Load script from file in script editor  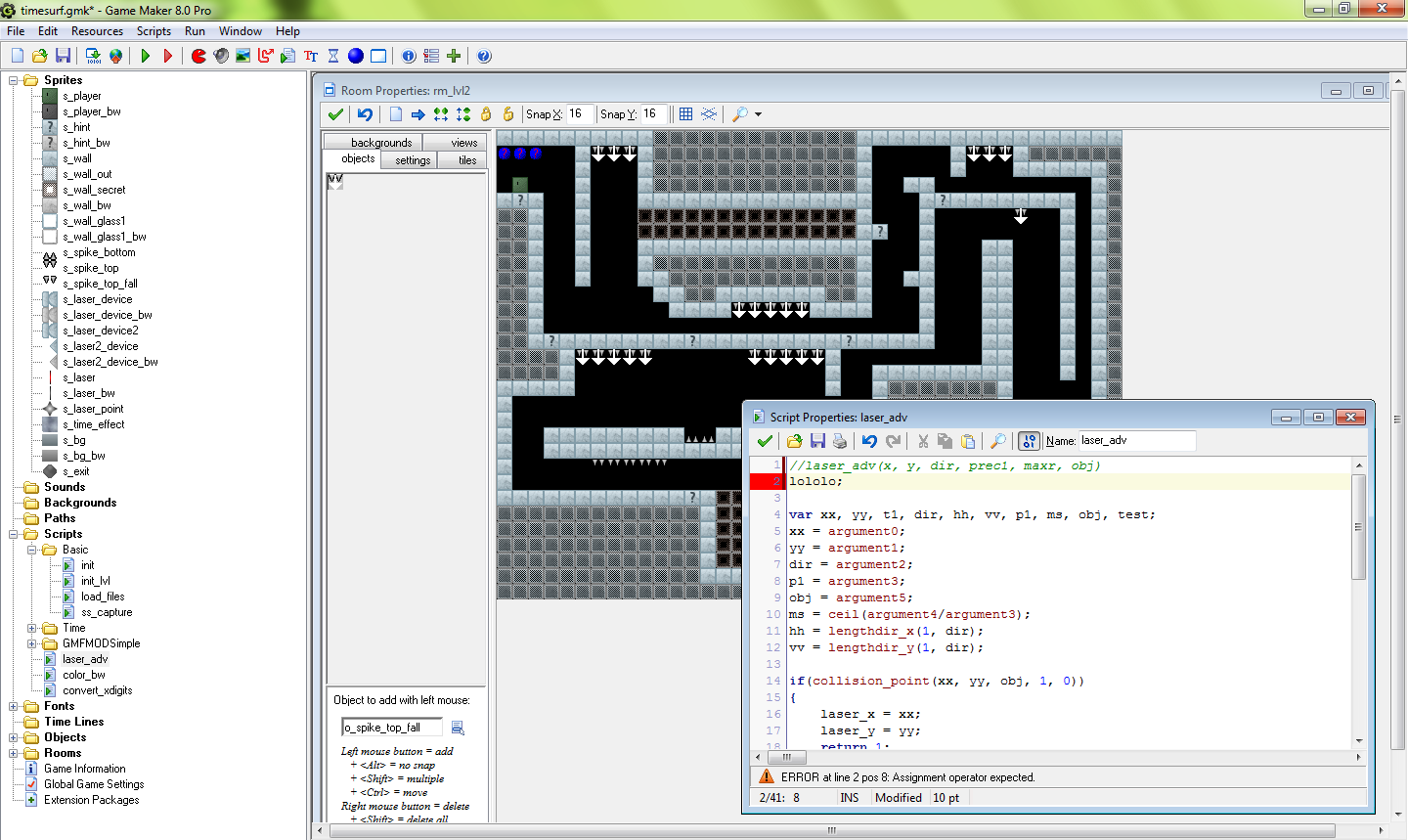tap(794, 441)
